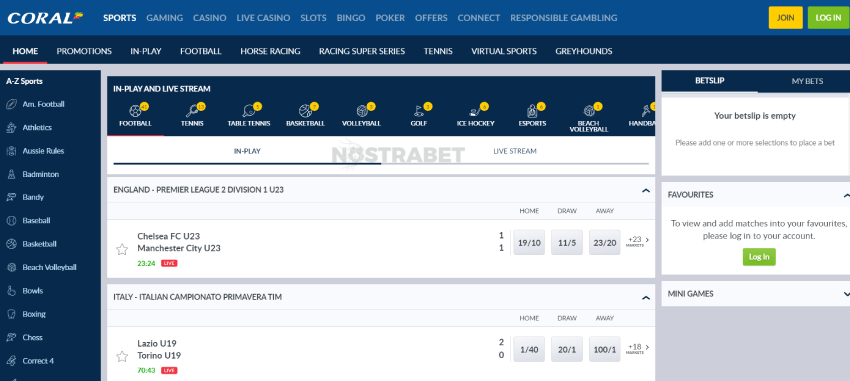Viewport: 850px width, 381px height.
Task: Favourite the Lazio U19 match star
Action: (122, 357)
